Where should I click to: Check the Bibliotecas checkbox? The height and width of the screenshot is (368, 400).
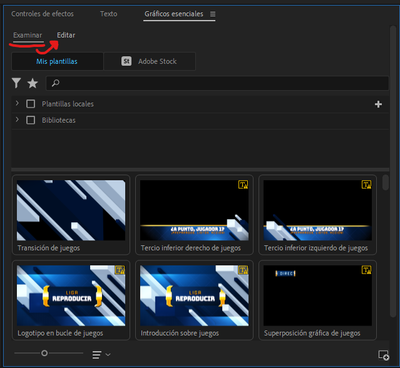tap(31, 120)
